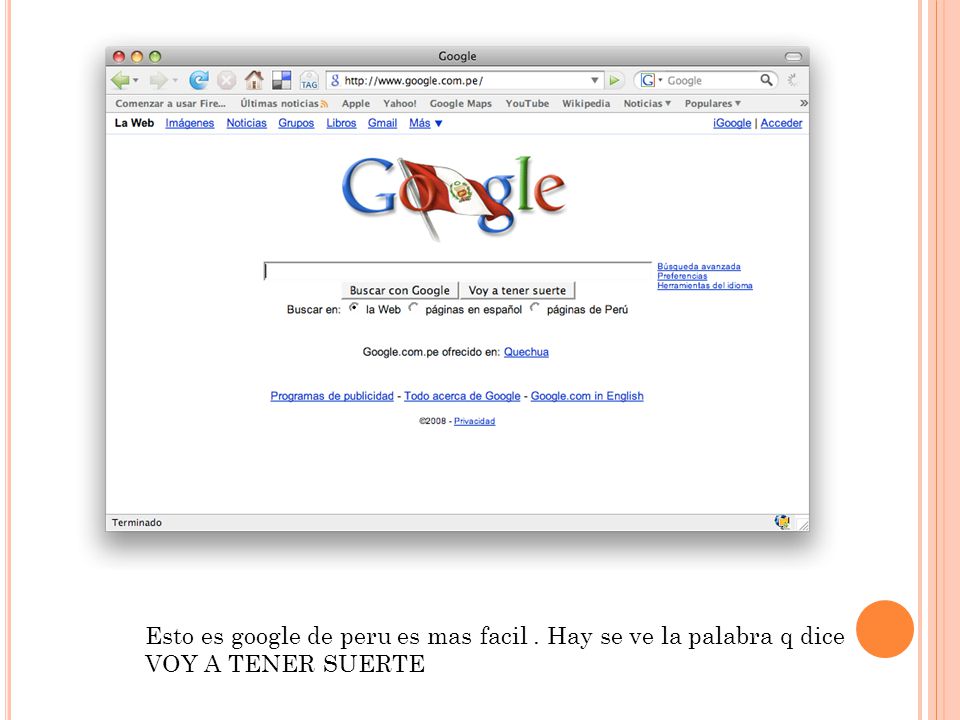Click the 'Google.com.pe ofrecido en:' text
This screenshot has width=960, height=720.
[x=431, y=352]
